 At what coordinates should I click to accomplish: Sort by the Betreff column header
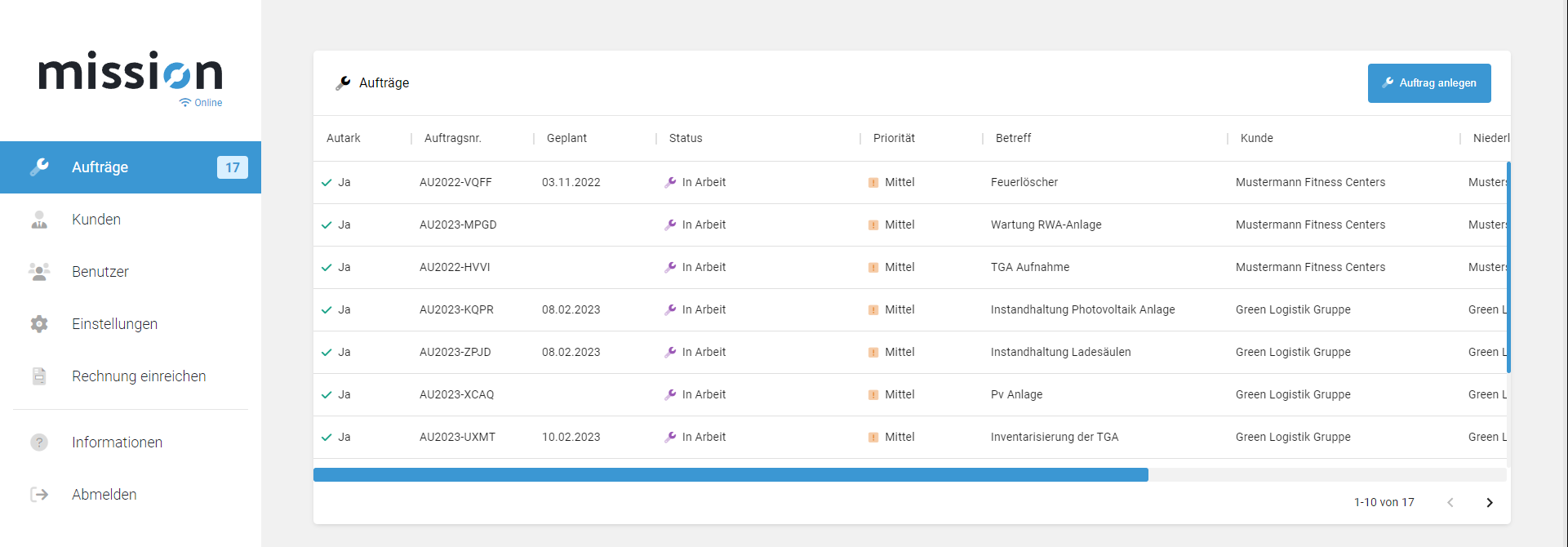[1013, 139]
